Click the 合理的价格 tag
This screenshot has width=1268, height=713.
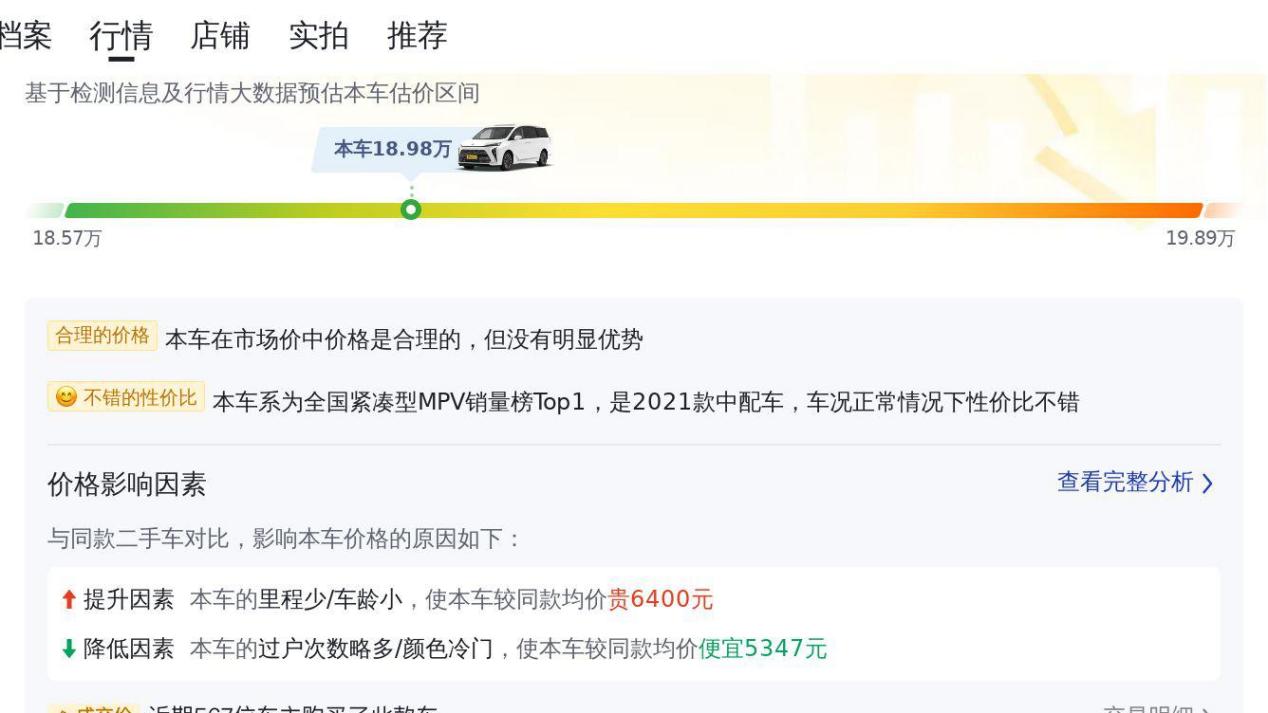coord(102,336)
